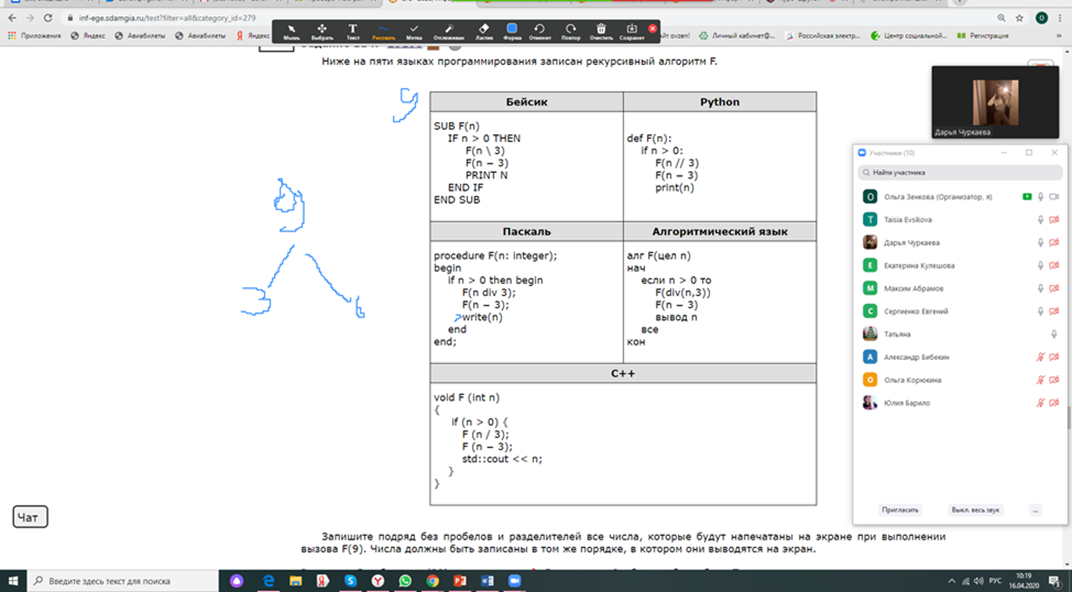
Task: Open the Приложения bookmarks shortcut
Action: (34, 36)
